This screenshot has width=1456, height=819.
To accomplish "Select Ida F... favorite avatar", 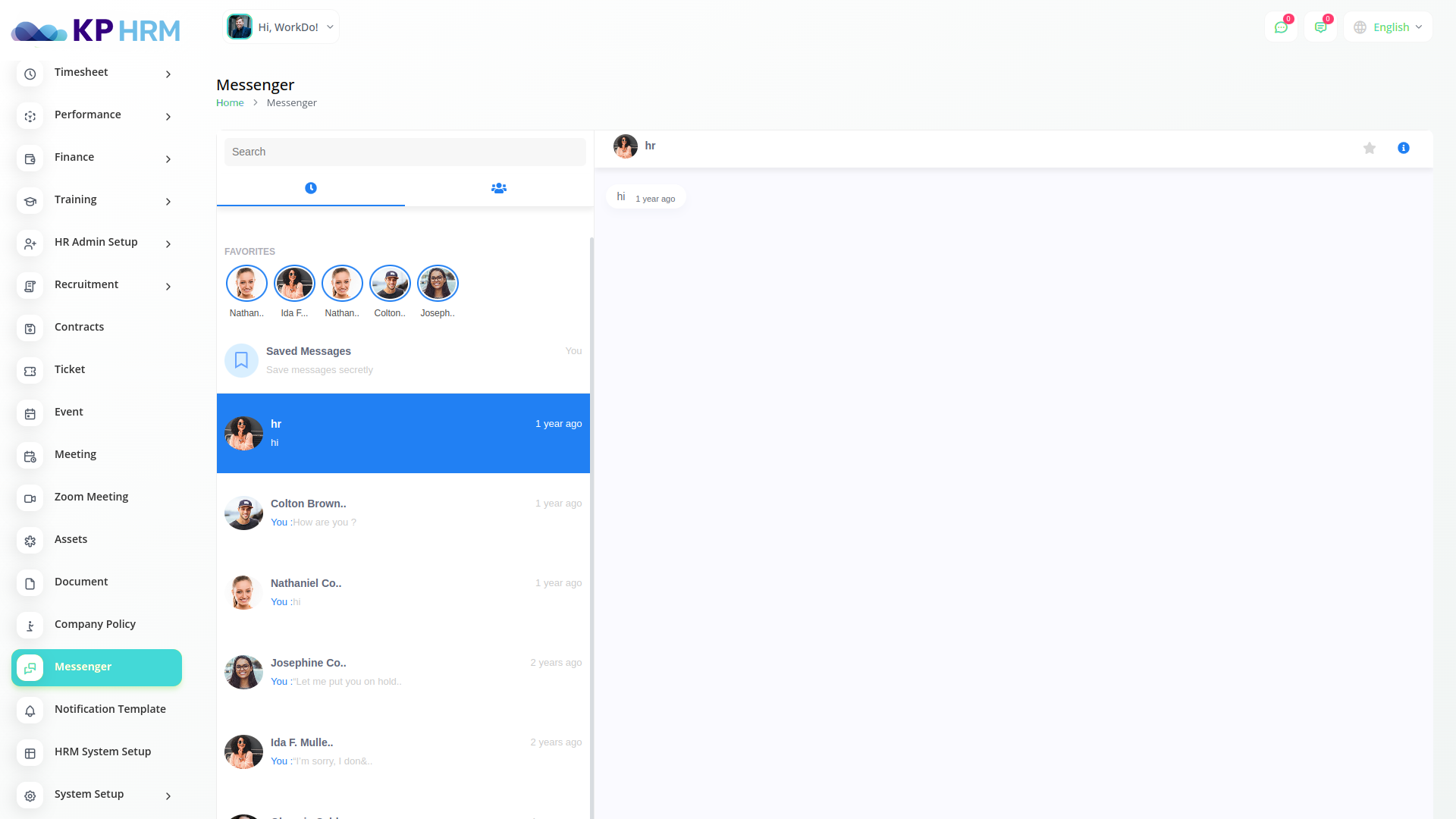I will (x=294, y=284).
